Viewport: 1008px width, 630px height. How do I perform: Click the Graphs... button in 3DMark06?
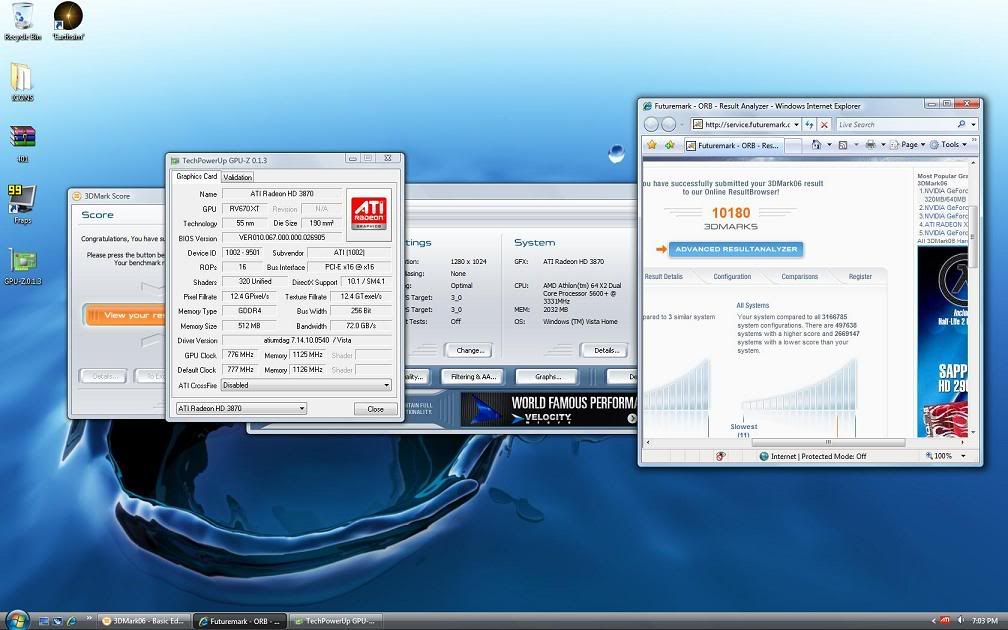546,377
